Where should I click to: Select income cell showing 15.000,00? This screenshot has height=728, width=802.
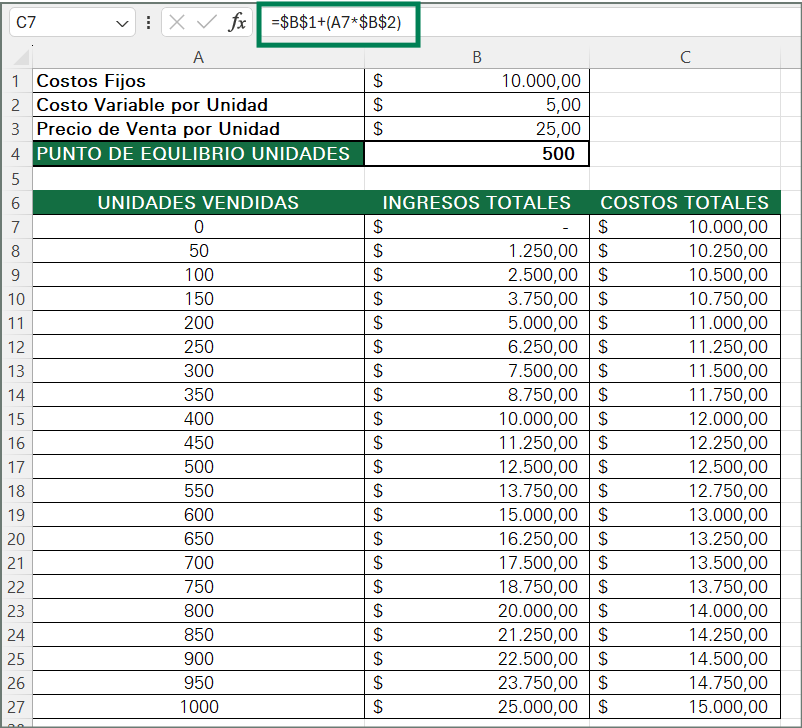(477, 515)
